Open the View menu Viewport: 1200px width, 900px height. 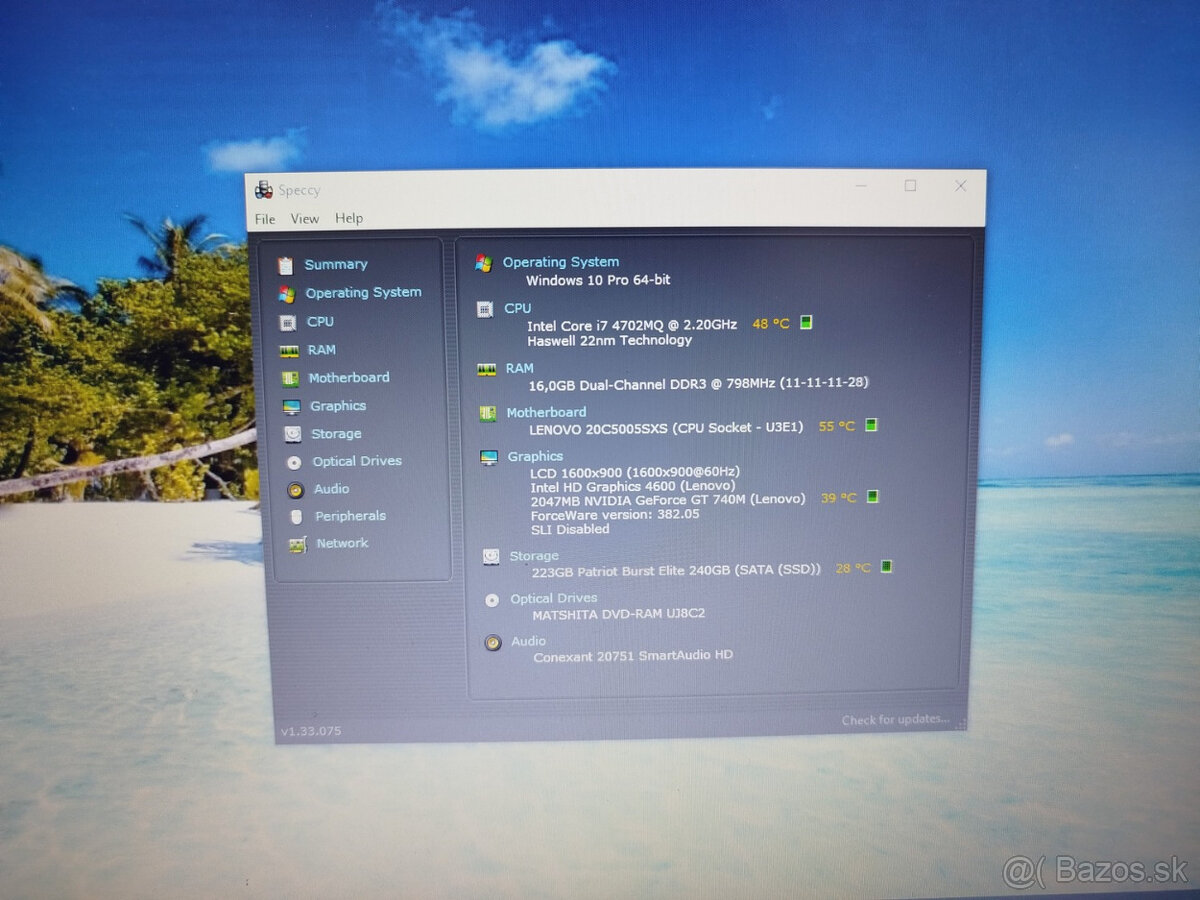tap(304, 218)
